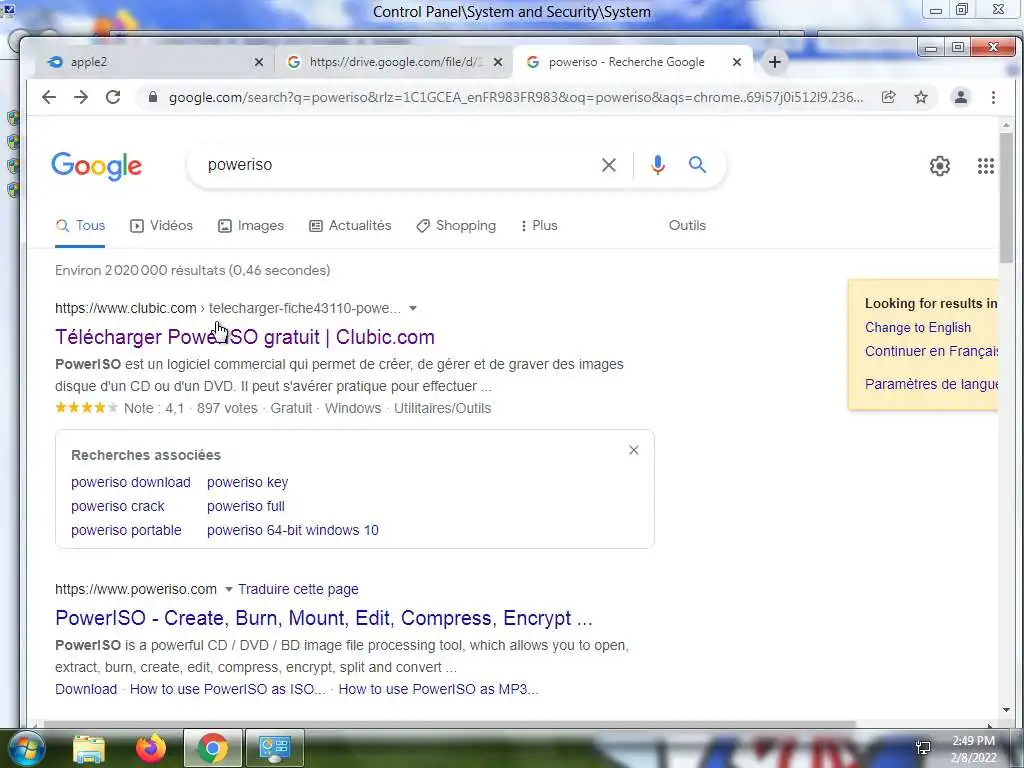This screenshot has width=1024, height=768.
Task: Click the network tray icon
Action: point(923,748)
